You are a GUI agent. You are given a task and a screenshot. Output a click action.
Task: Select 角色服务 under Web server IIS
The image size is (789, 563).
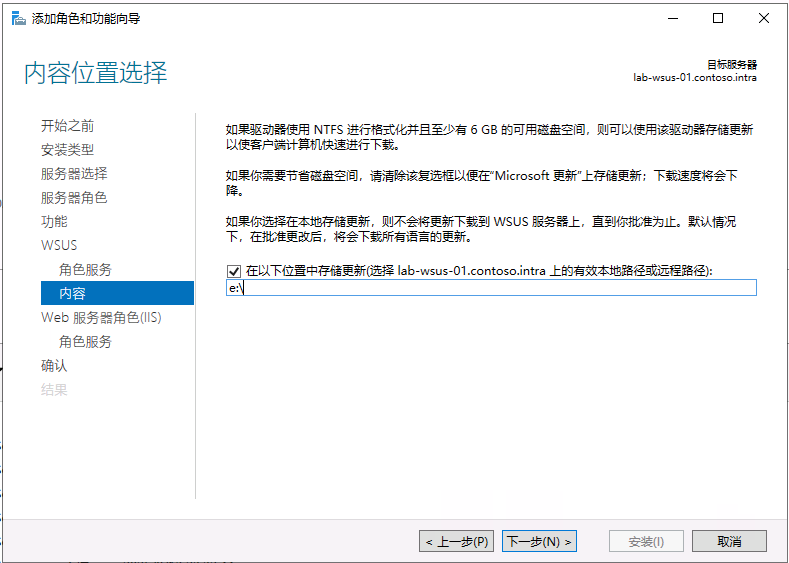point(85,342)
